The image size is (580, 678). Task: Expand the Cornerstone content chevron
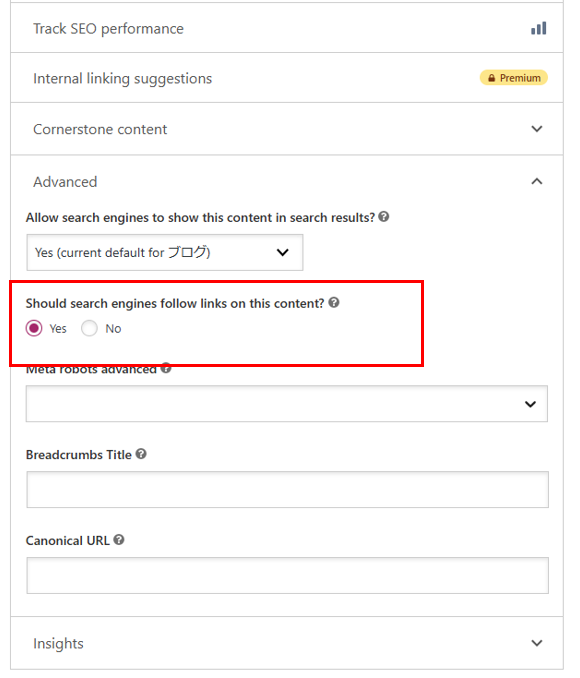click(x=537, y=129)
